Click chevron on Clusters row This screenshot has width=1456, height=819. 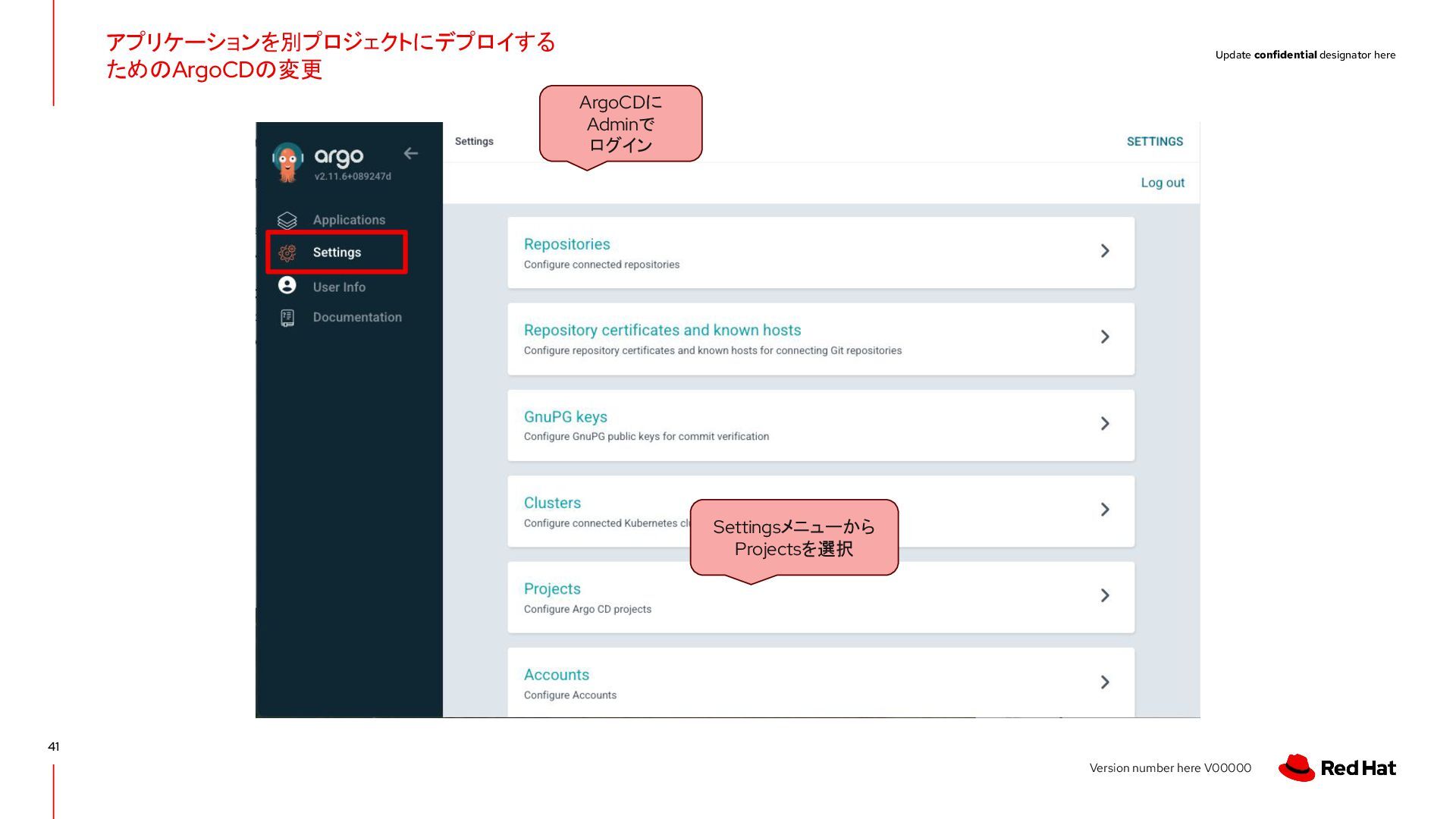(x=1105, y=510)
